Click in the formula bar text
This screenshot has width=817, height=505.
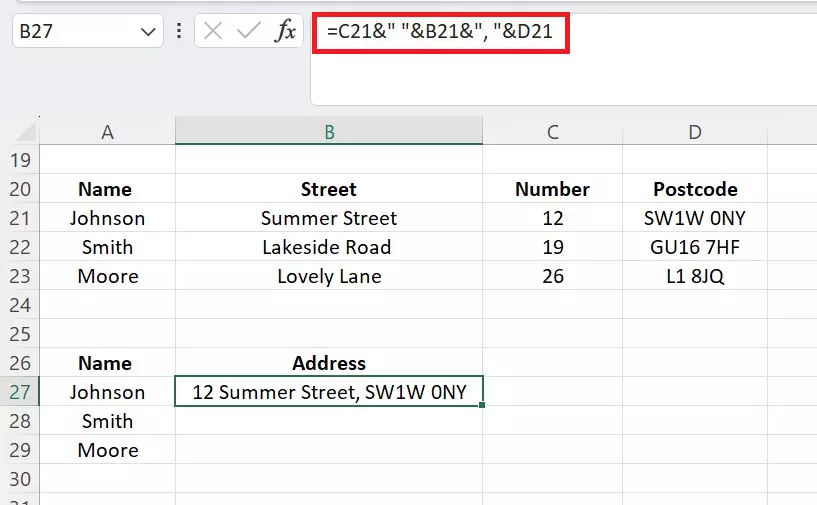(440, 32)
